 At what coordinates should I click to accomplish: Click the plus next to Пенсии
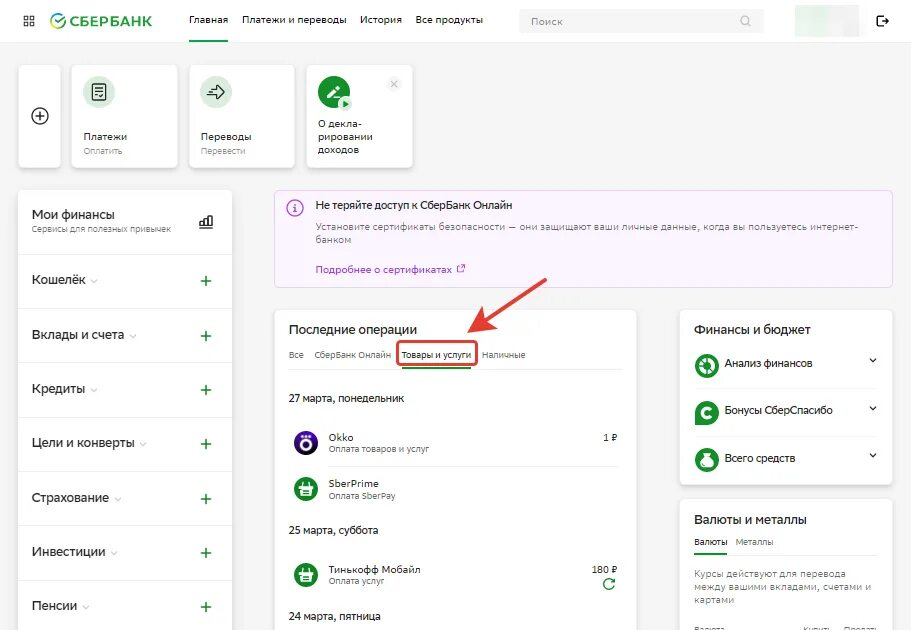point(206,607)
